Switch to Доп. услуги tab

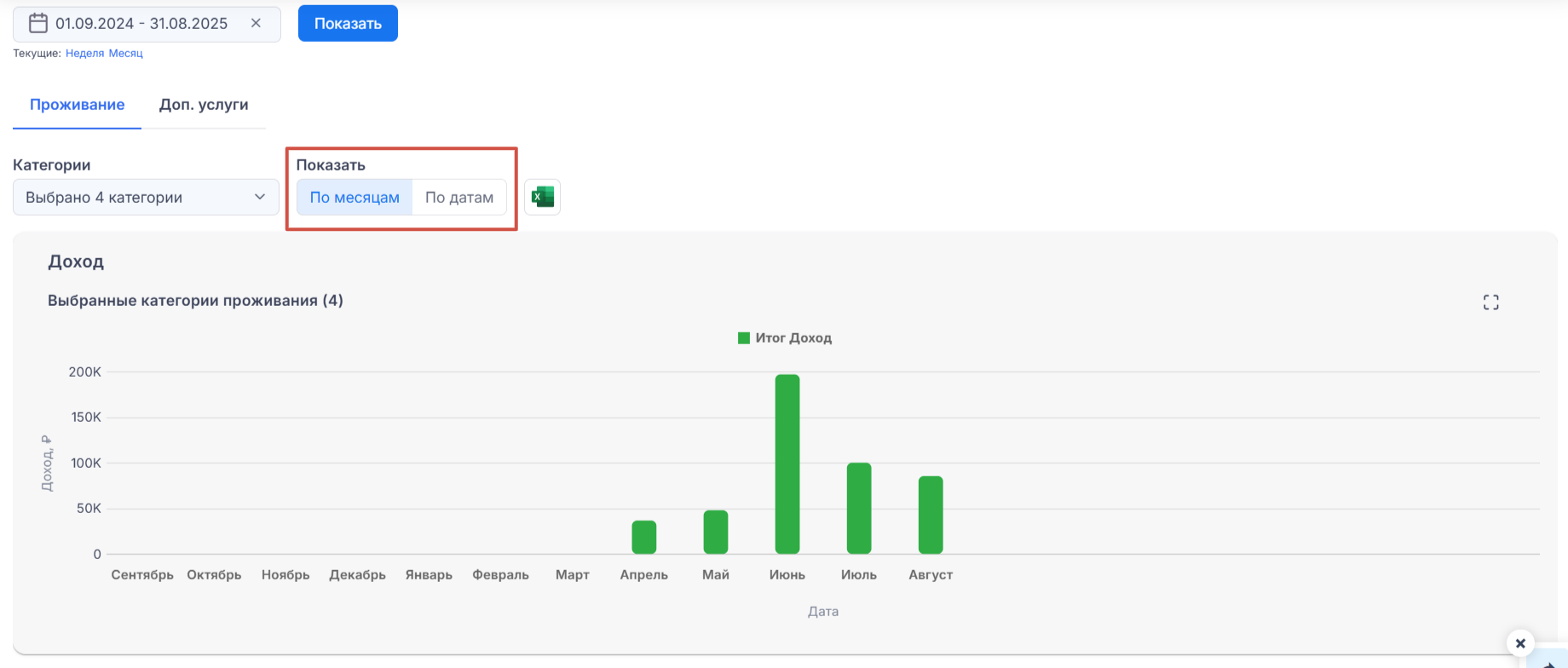click(204, 105)
